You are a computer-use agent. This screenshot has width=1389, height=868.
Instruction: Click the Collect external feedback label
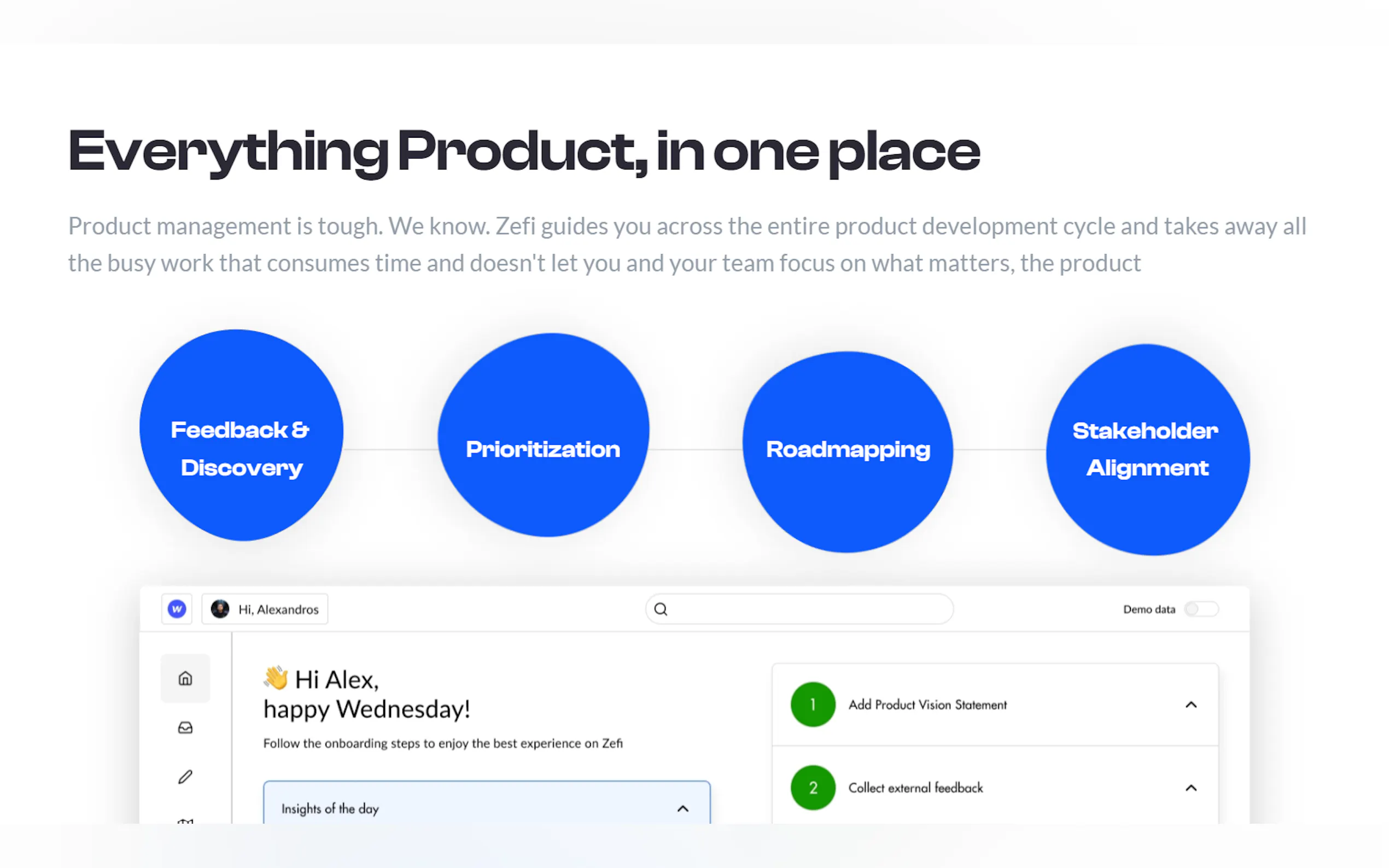pos(915,788)
